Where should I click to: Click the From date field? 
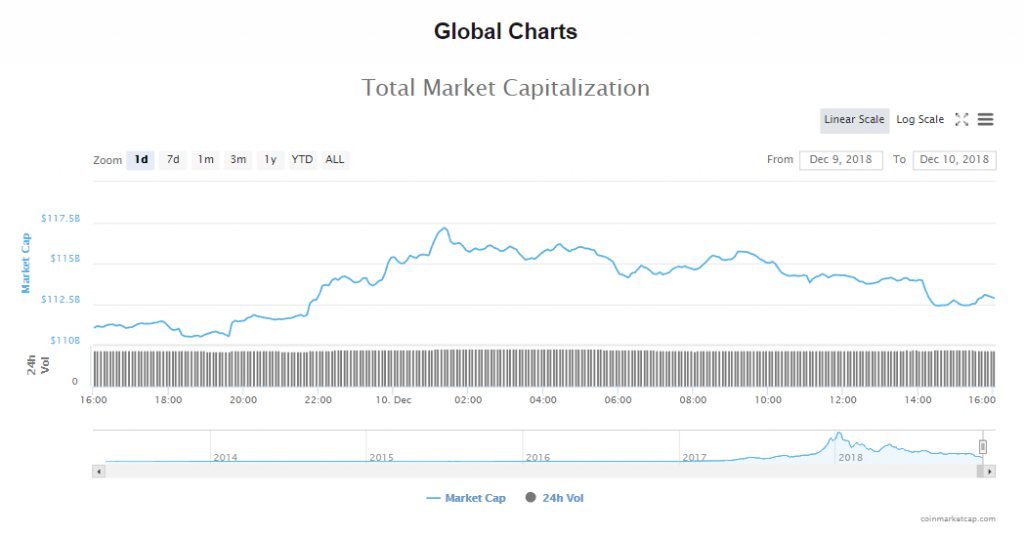(x=840, y=160)
